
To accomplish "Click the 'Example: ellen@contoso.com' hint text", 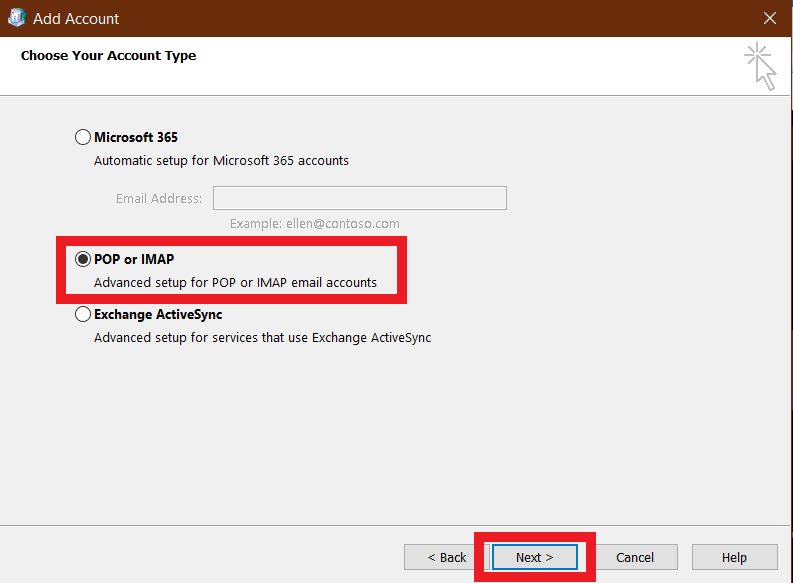I will click(x=315, y=223).
